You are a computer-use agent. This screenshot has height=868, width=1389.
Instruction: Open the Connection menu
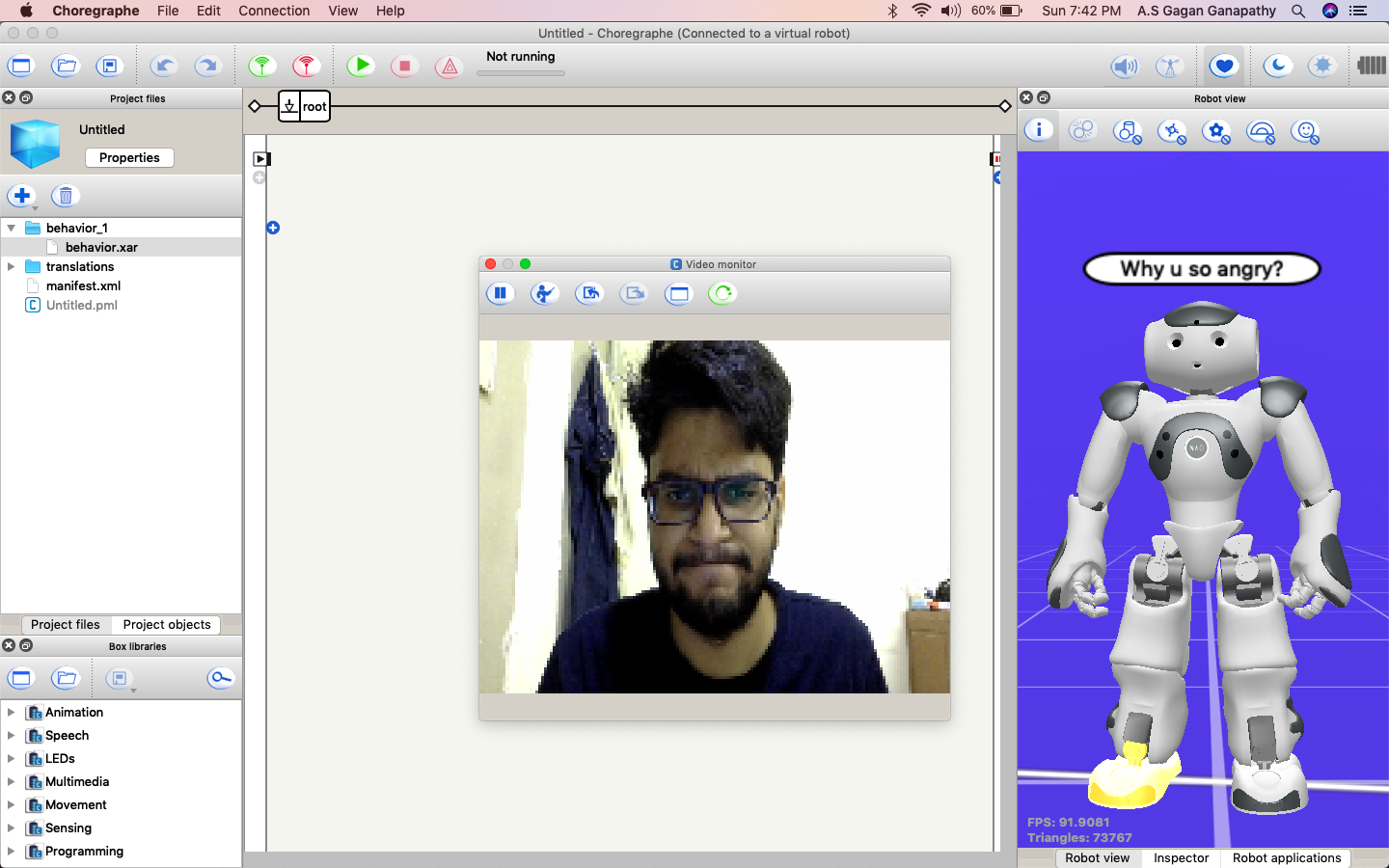274,11
